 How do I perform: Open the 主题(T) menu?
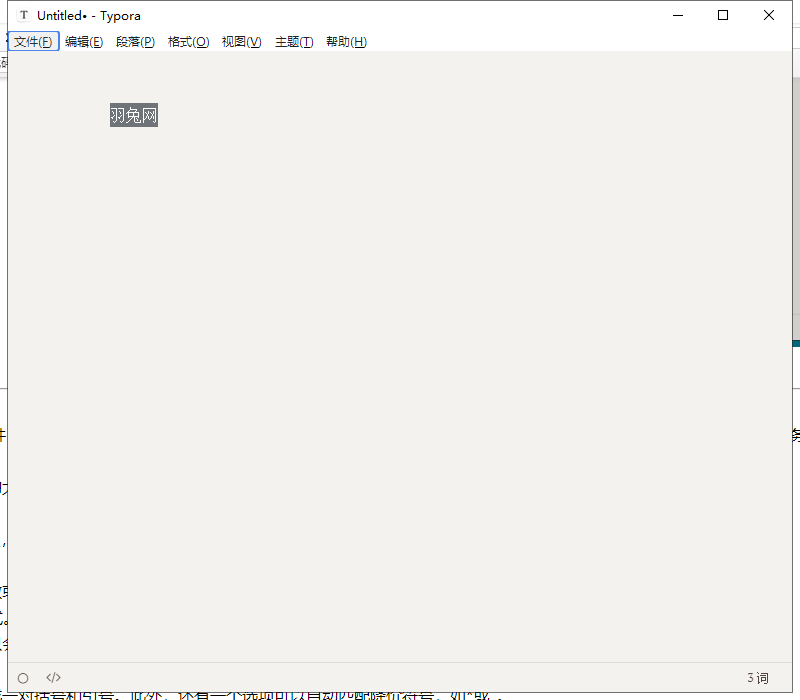[294, 41]
